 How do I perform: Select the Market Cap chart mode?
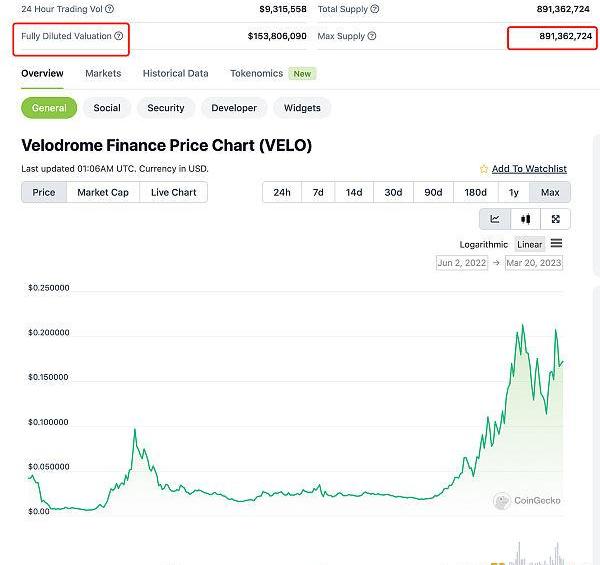[103, 192]
